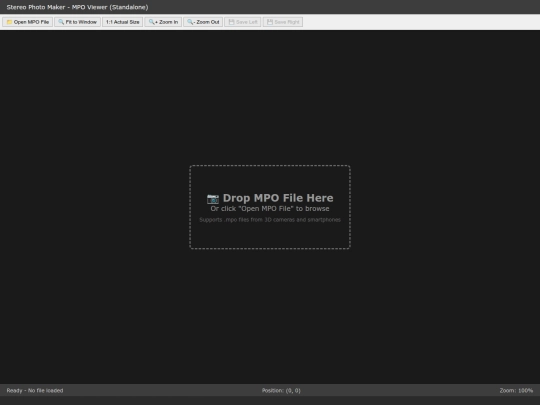Select Fit to Window
Image resolution: width=540 pixels, height=405 pixels.
[x=77, y=22]
